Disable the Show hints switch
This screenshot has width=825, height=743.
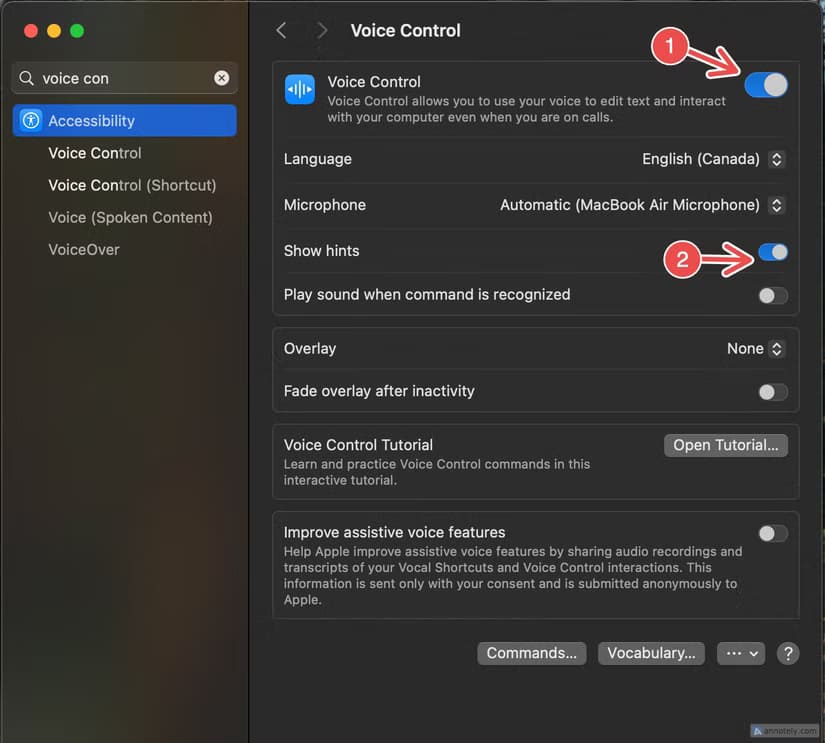pos(773,252)
